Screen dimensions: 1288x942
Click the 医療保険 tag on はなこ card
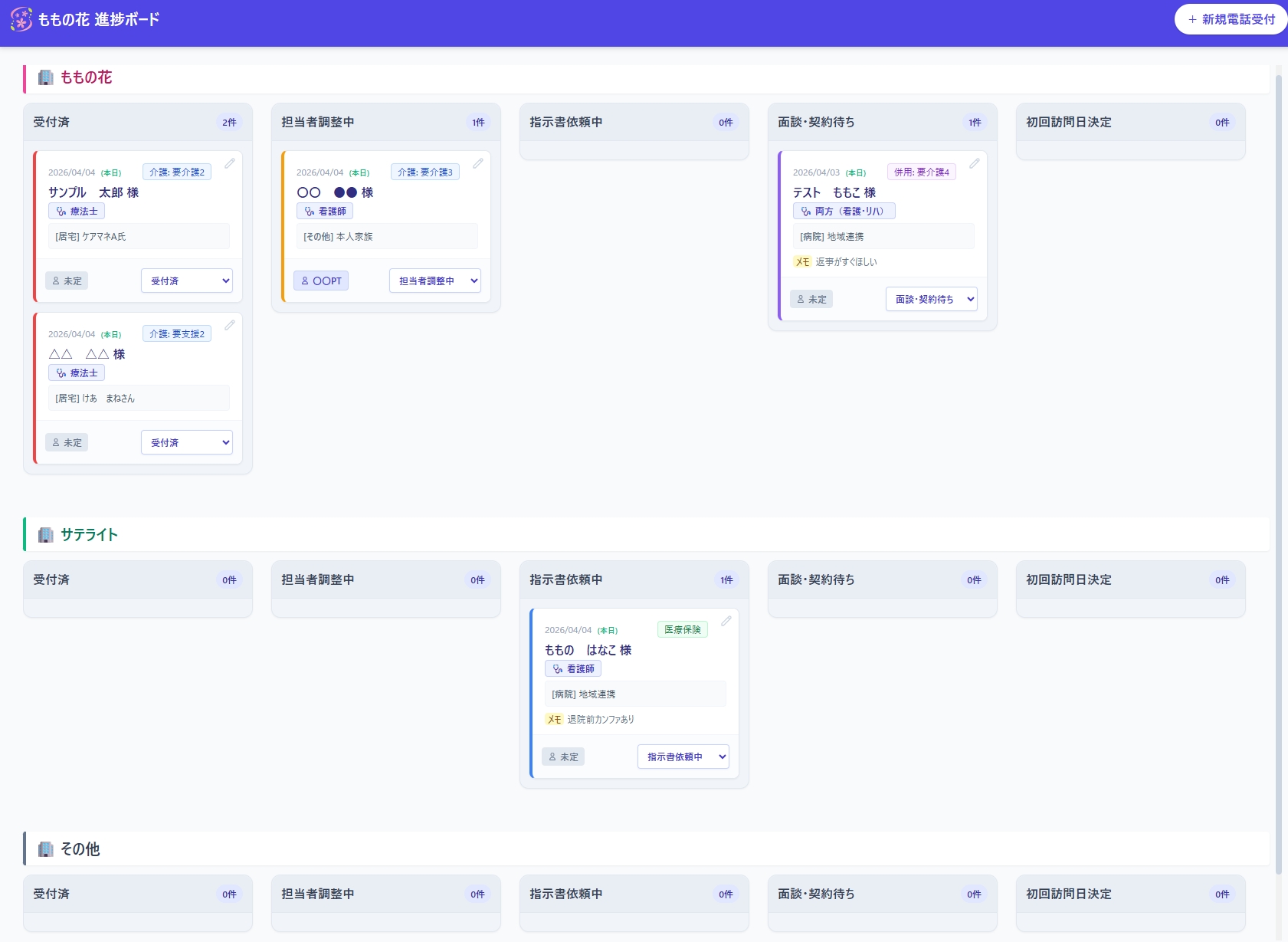(x=682, y=629)
